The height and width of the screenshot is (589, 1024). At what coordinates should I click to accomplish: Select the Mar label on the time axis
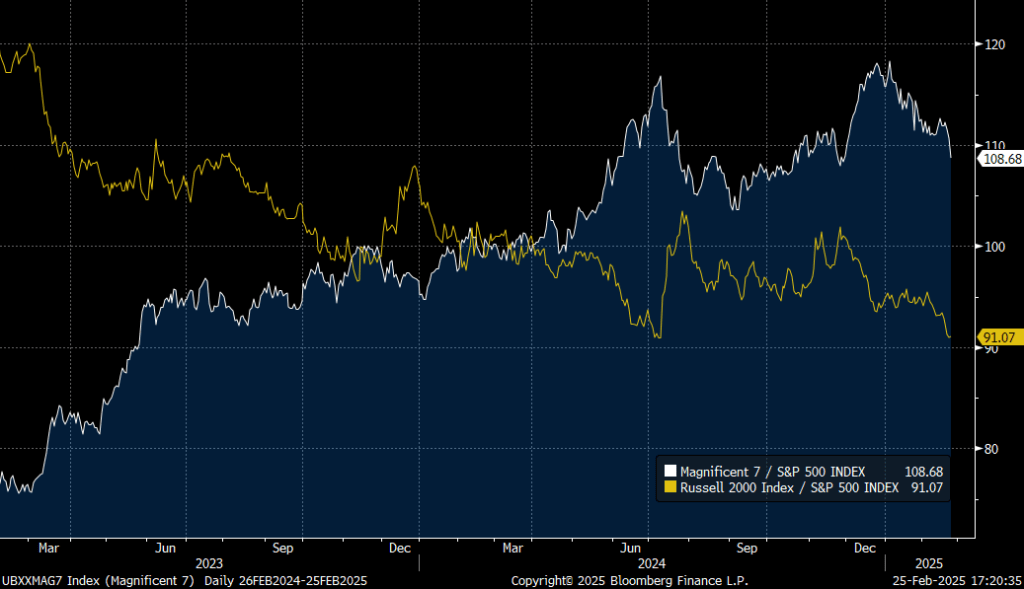tap(48, 548)
